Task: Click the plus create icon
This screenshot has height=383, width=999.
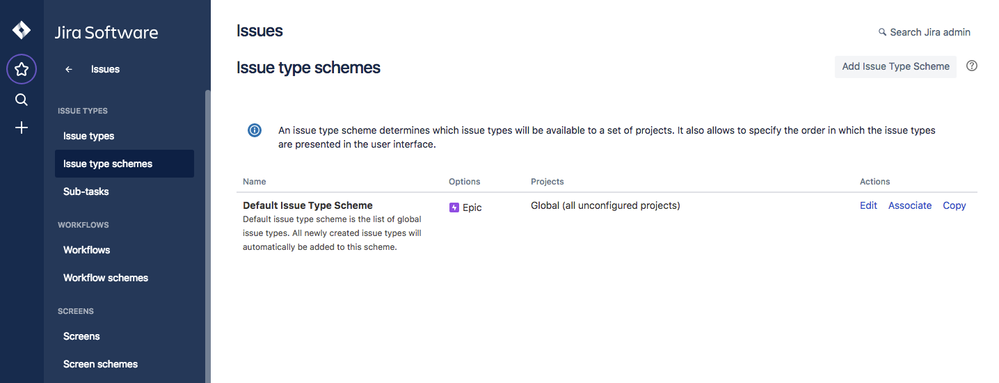Action: (22, 128)
